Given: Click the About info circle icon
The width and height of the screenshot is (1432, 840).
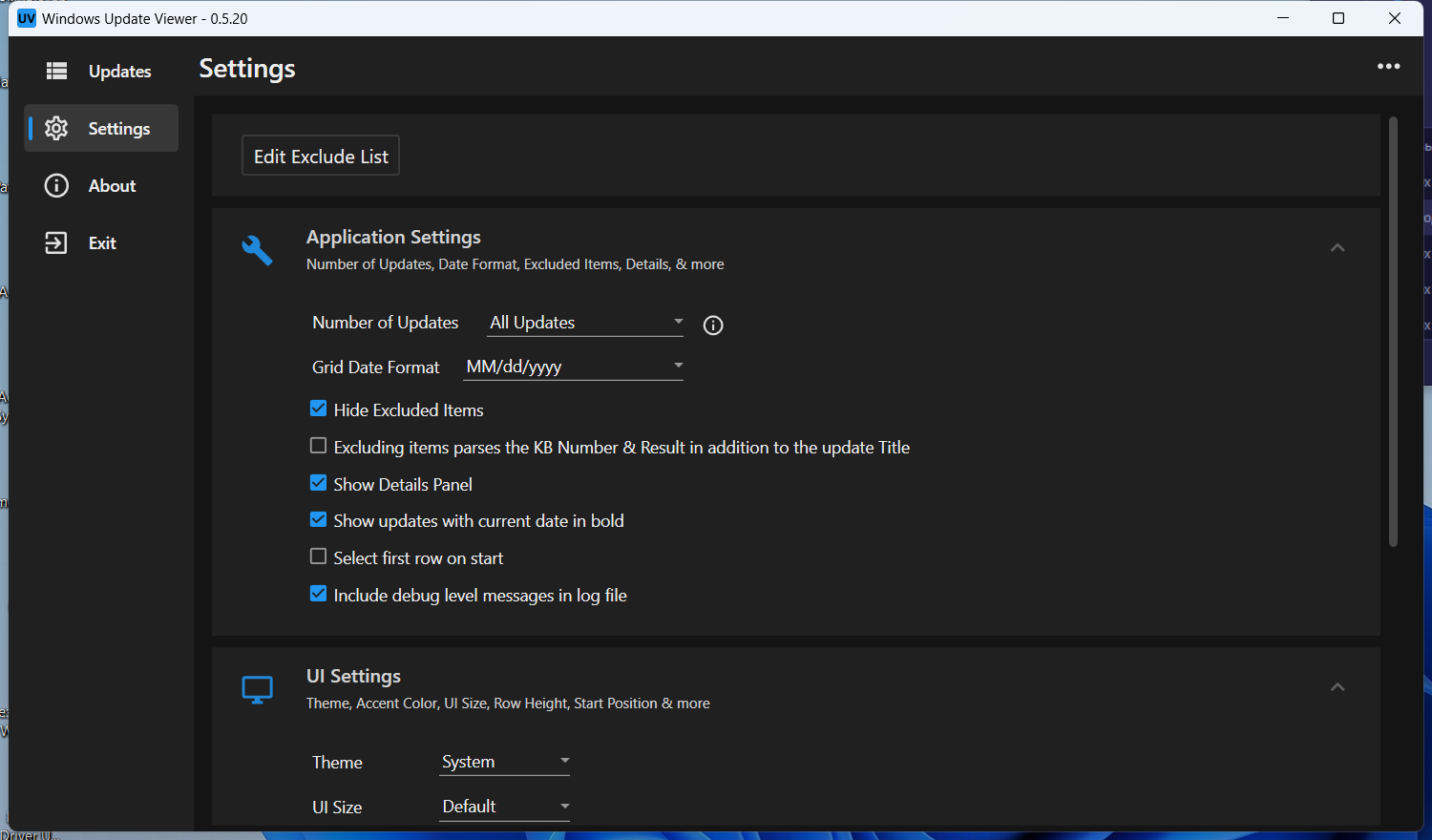Looking at the screenshot, I should click(x=56, y=185).
